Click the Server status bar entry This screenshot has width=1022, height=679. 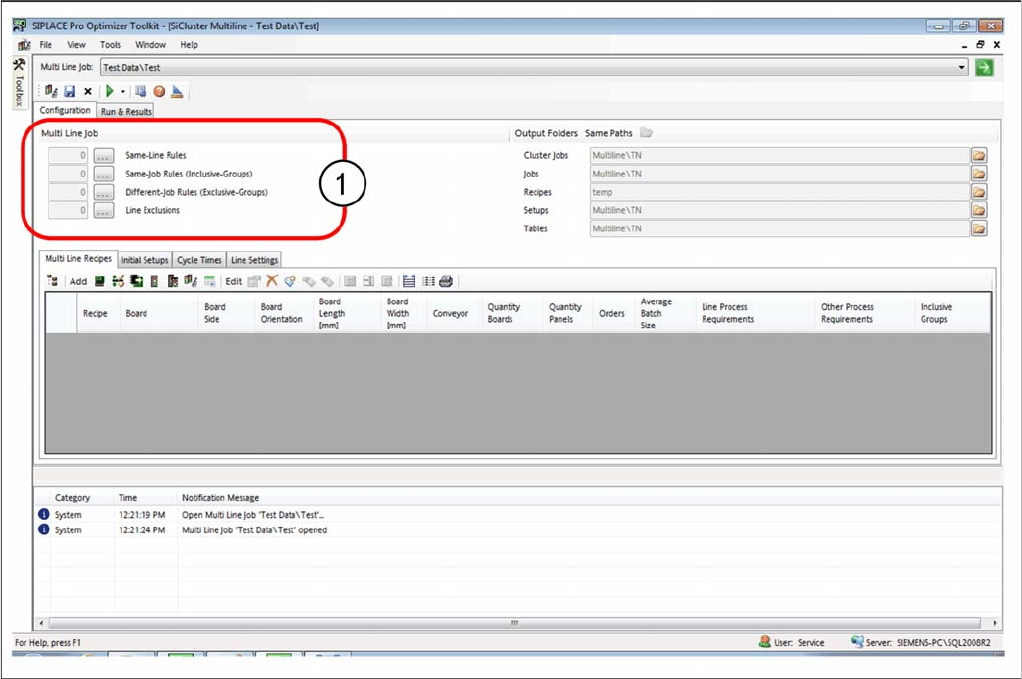[x=920, y=643]
